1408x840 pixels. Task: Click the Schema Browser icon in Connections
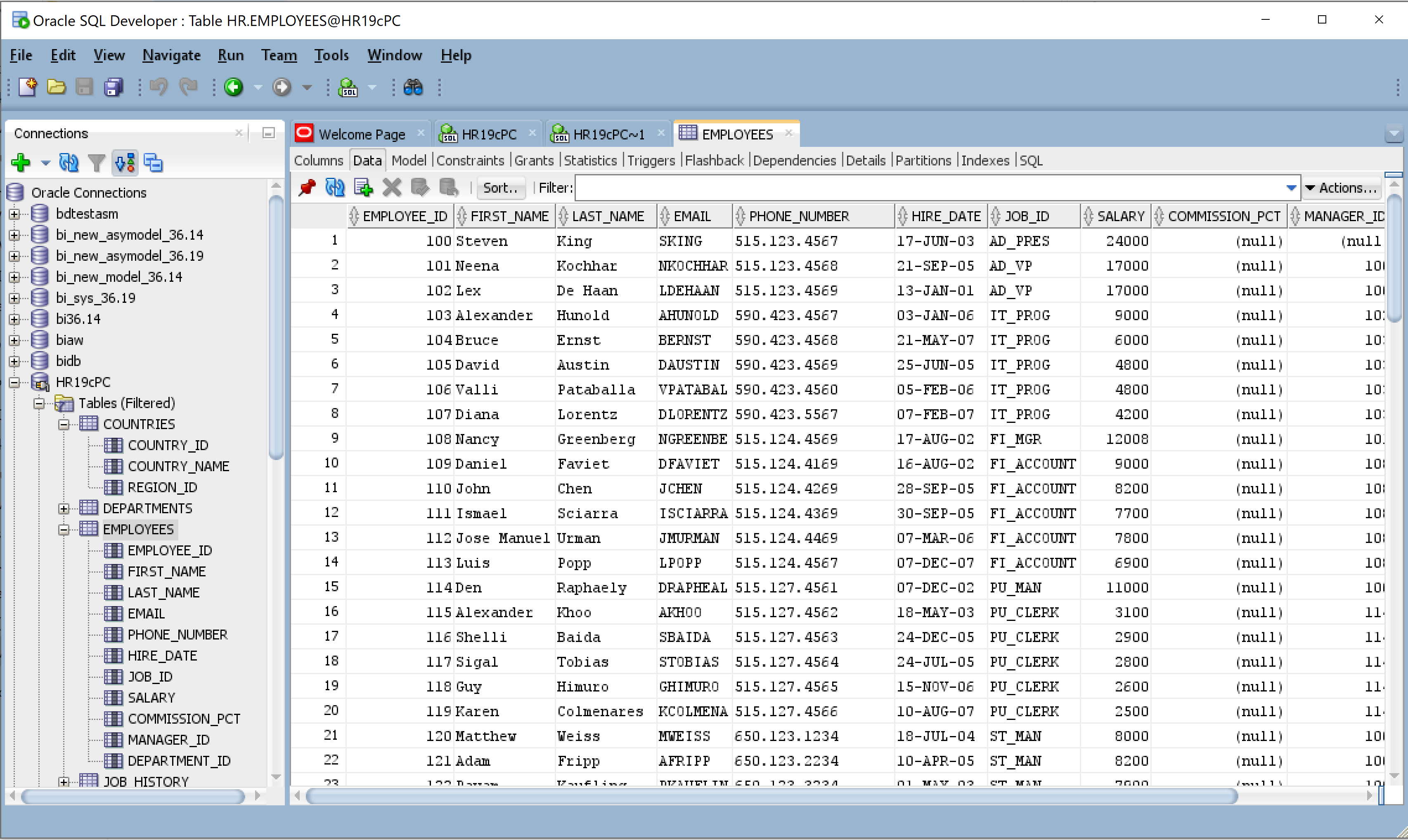pos(125,163)
